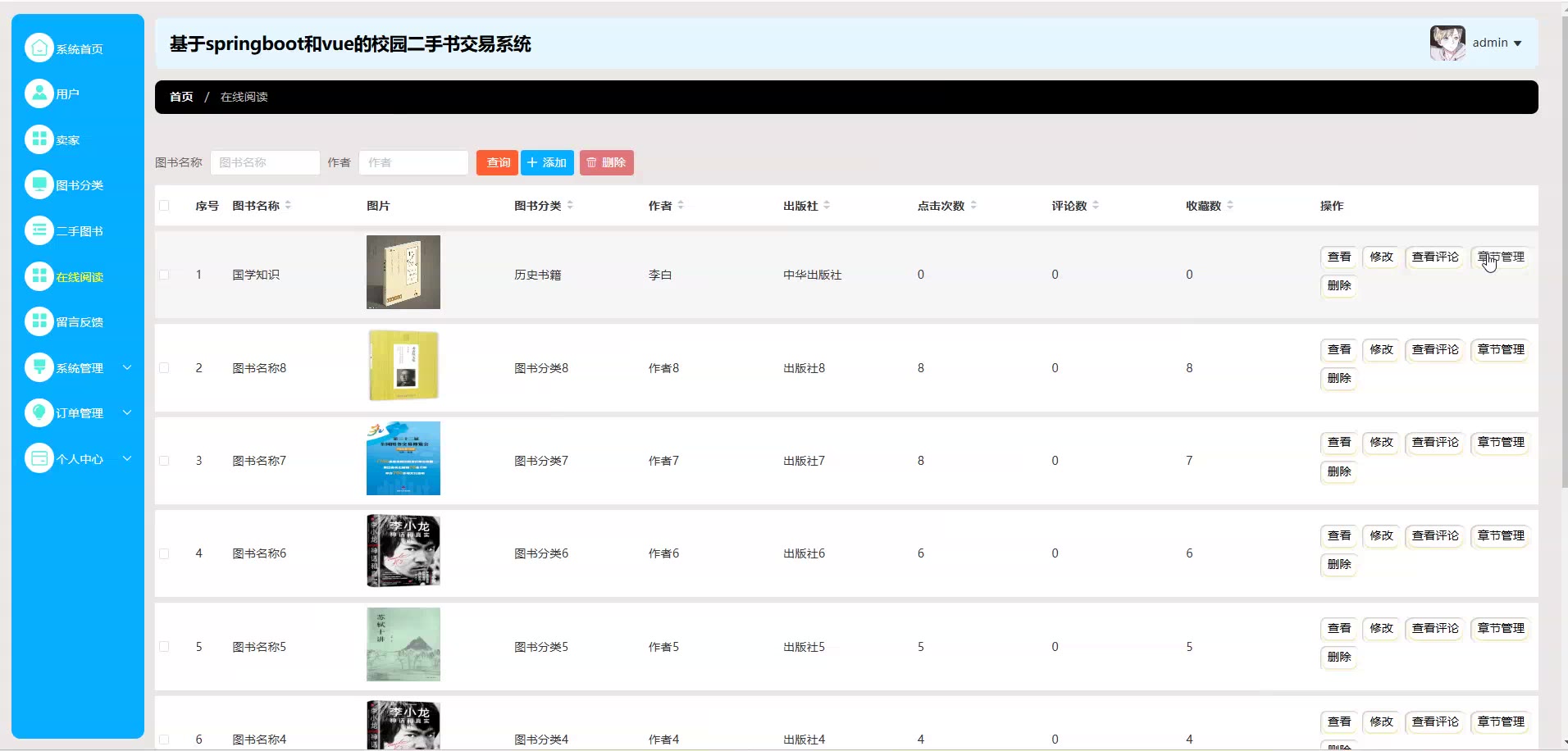Click the 留言反馈 icon in sidebar
The image size is (1568, 751).
pyautogui.click(x=39, y=321)
